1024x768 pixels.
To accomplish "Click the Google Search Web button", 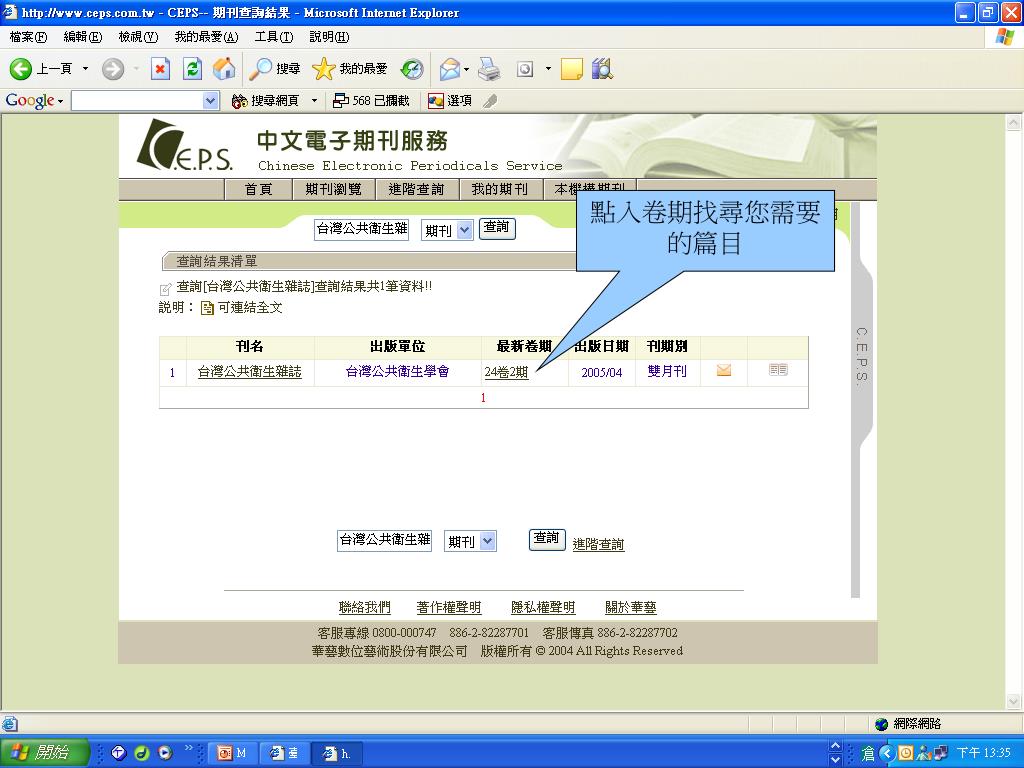I will [266, 101].
